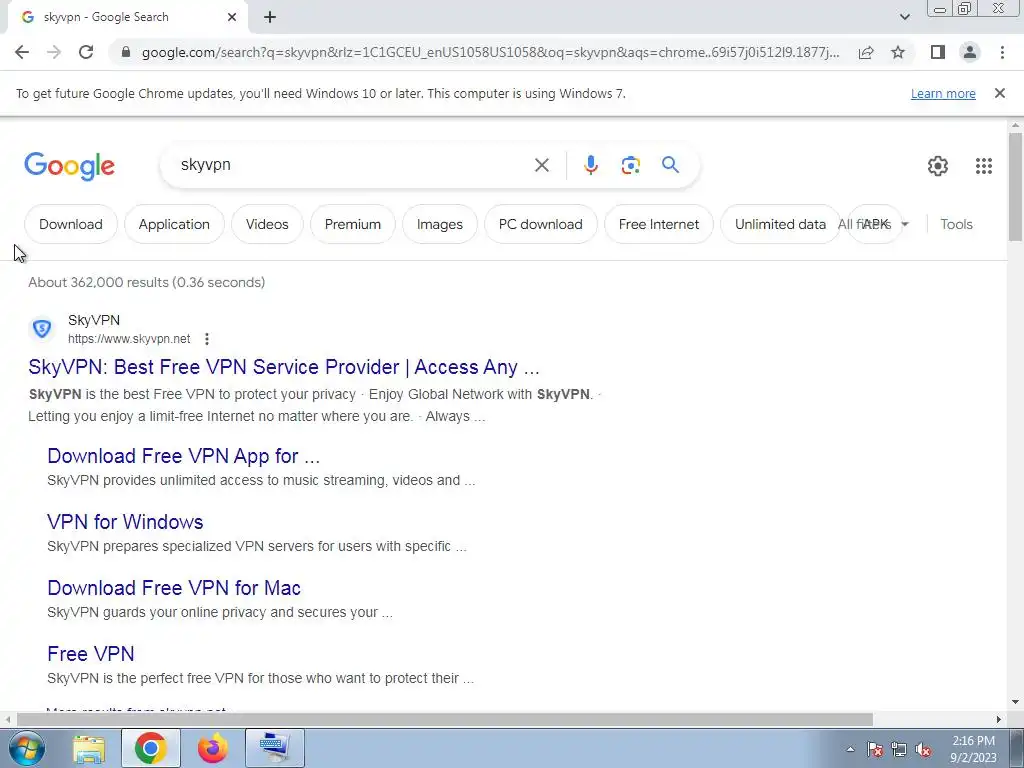Viewport: 1024px width, 768px height.
Task: Open the Free VPN sitelink
Action: click(91, 654)
